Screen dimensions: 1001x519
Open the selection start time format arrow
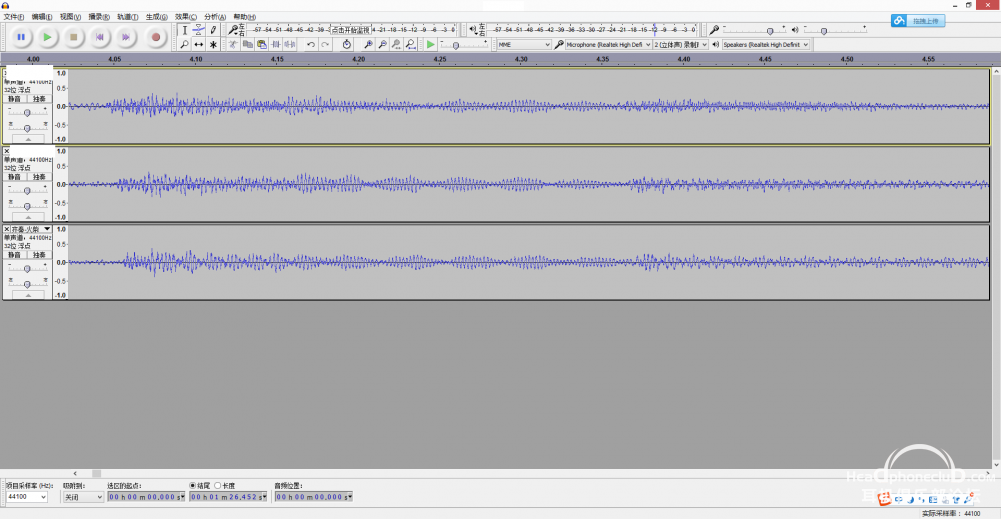[x=182, y=497]
